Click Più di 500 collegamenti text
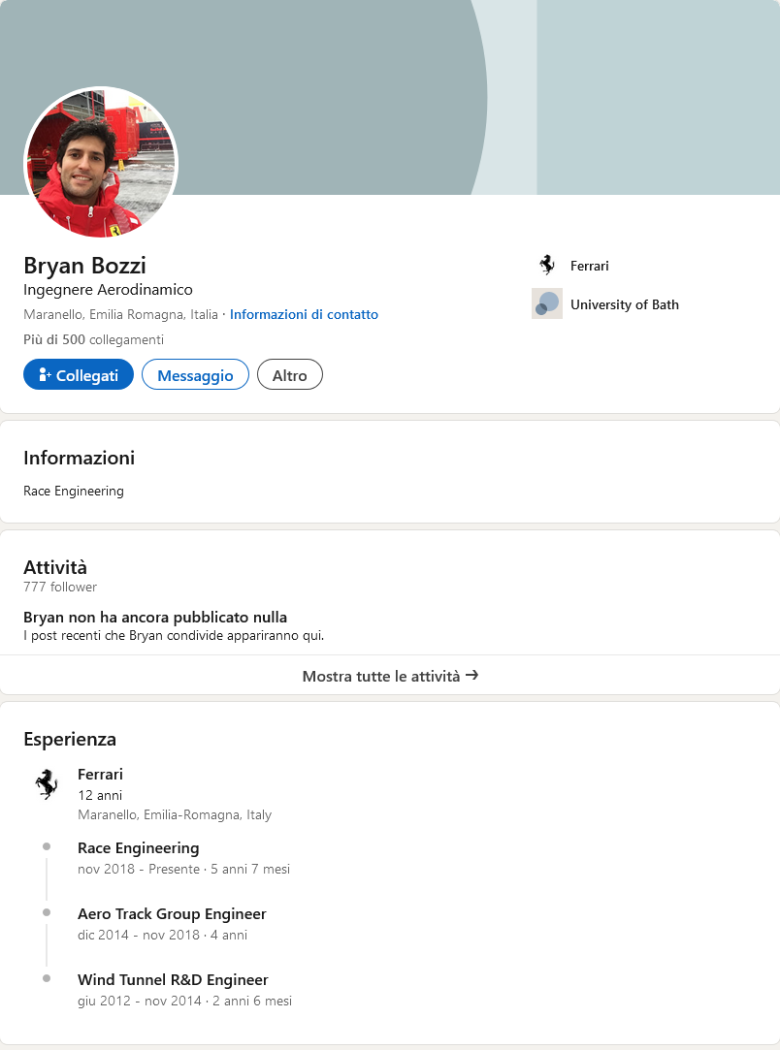This screenshot has height=1050, width=780. (x=94, y=340)
